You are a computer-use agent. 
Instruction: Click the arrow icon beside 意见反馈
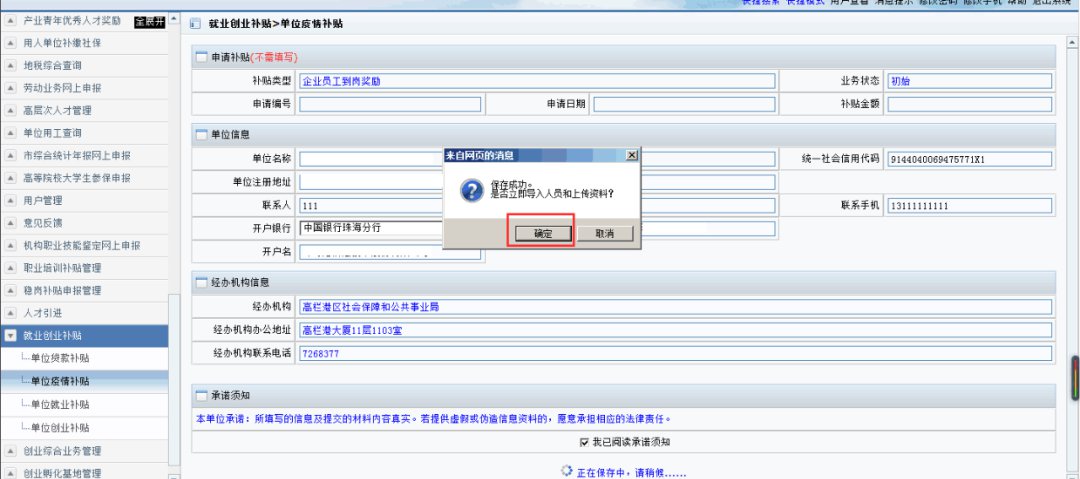tap(11, 222)
